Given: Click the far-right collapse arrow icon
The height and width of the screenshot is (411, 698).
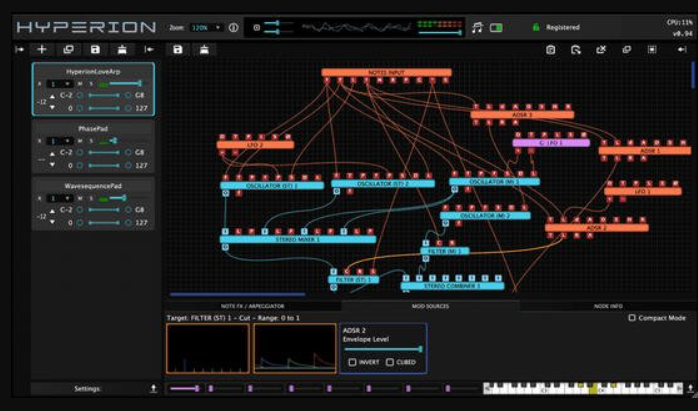Looking at the screenshot, I should point(682,49).
